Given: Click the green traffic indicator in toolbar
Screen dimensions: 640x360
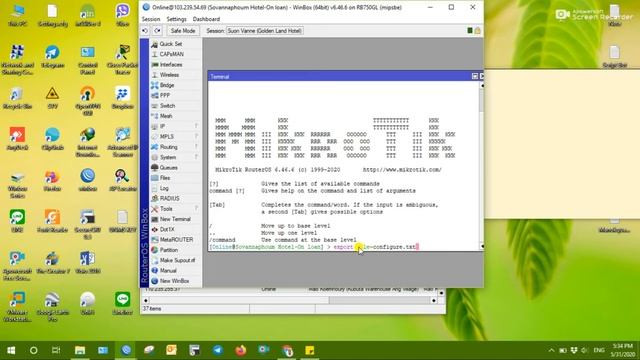Looking at the screenshot, I should point(470,31).
